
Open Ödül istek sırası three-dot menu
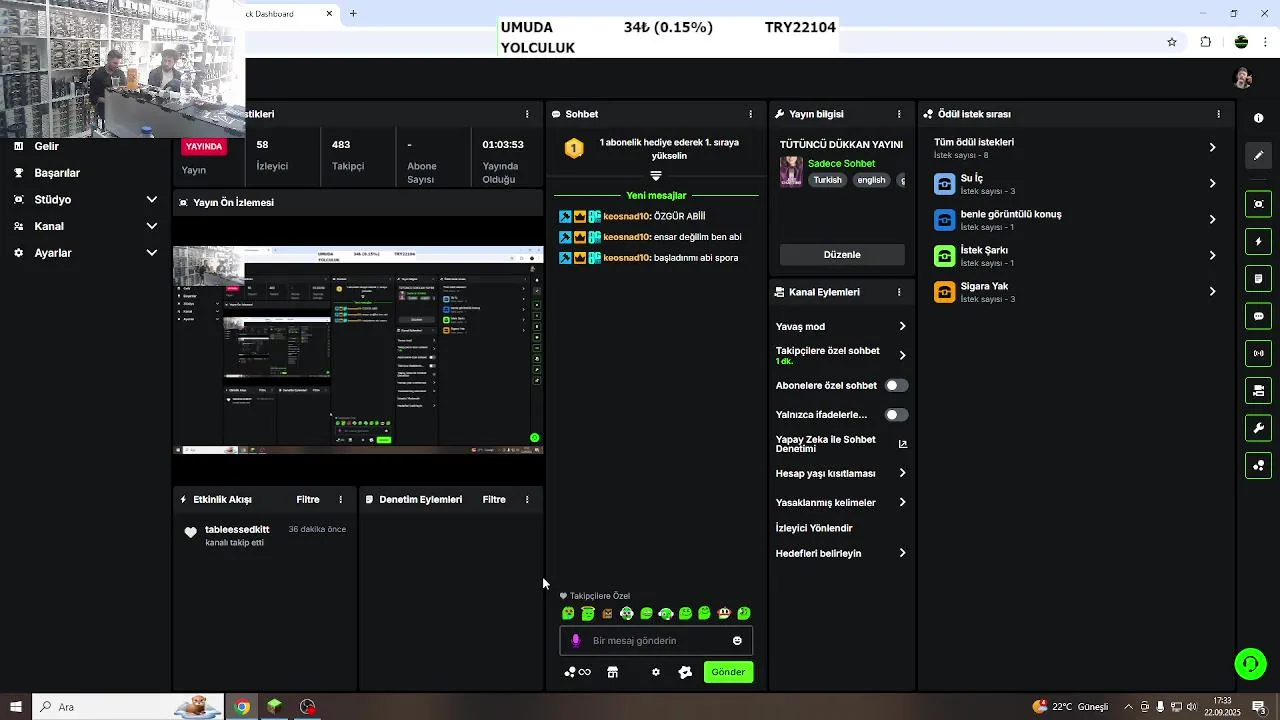coord(1218,114)
